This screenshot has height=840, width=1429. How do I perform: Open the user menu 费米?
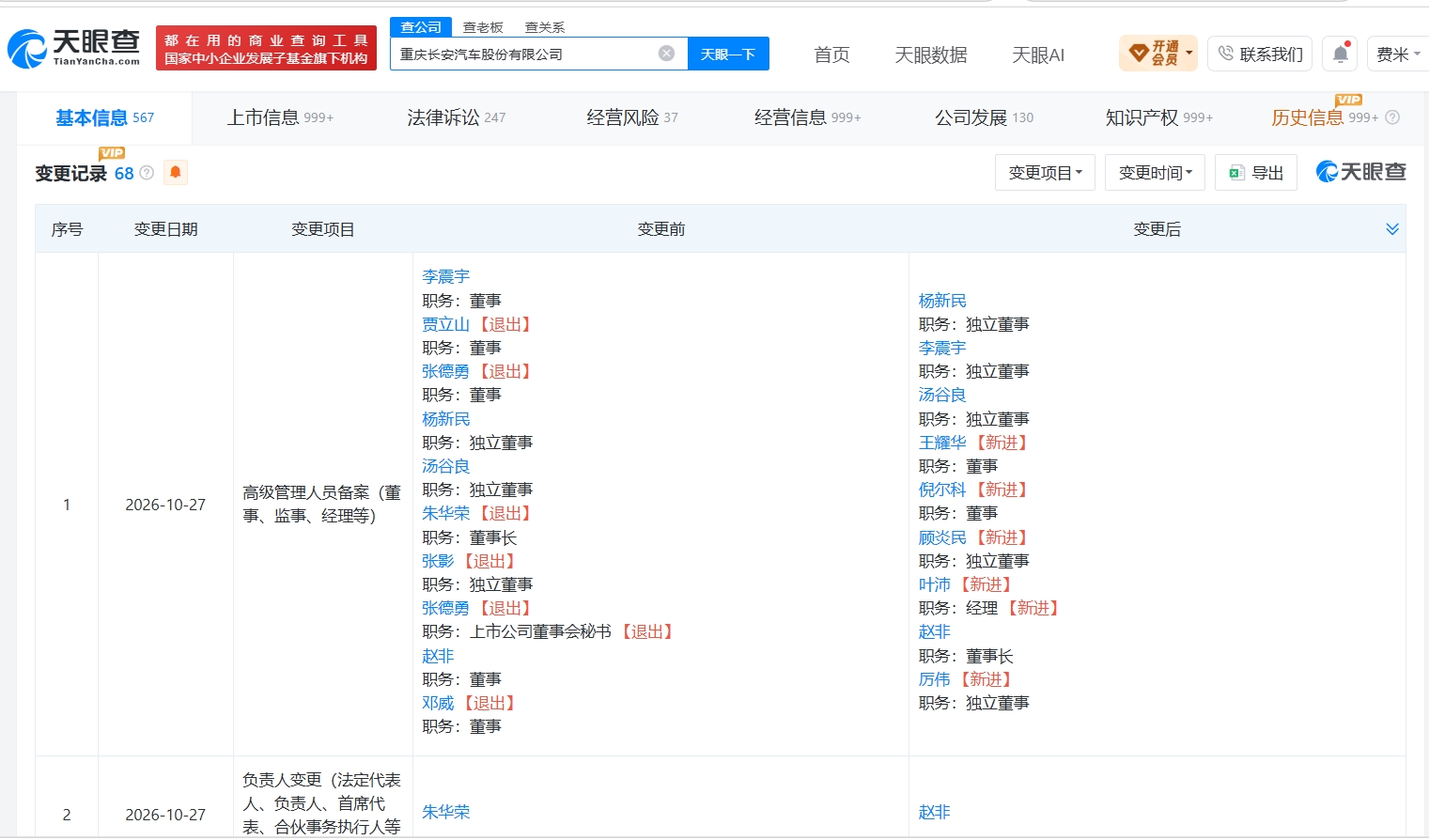1398,54
